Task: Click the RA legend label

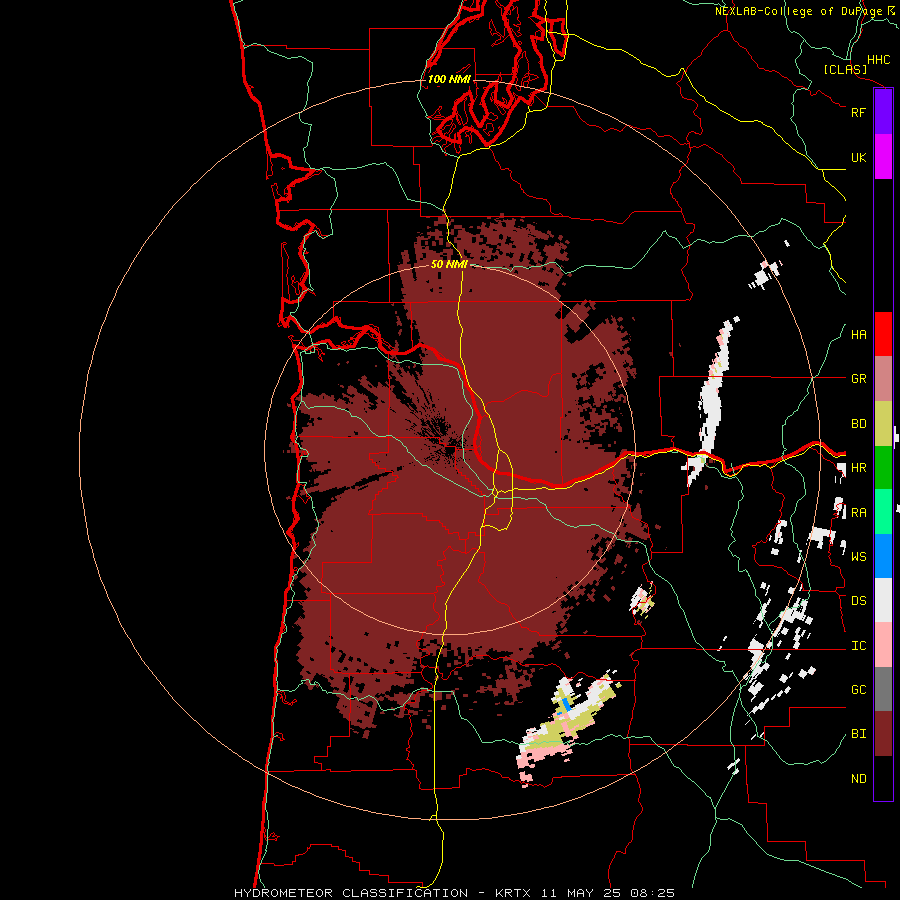Action: (x=858, y=513)
